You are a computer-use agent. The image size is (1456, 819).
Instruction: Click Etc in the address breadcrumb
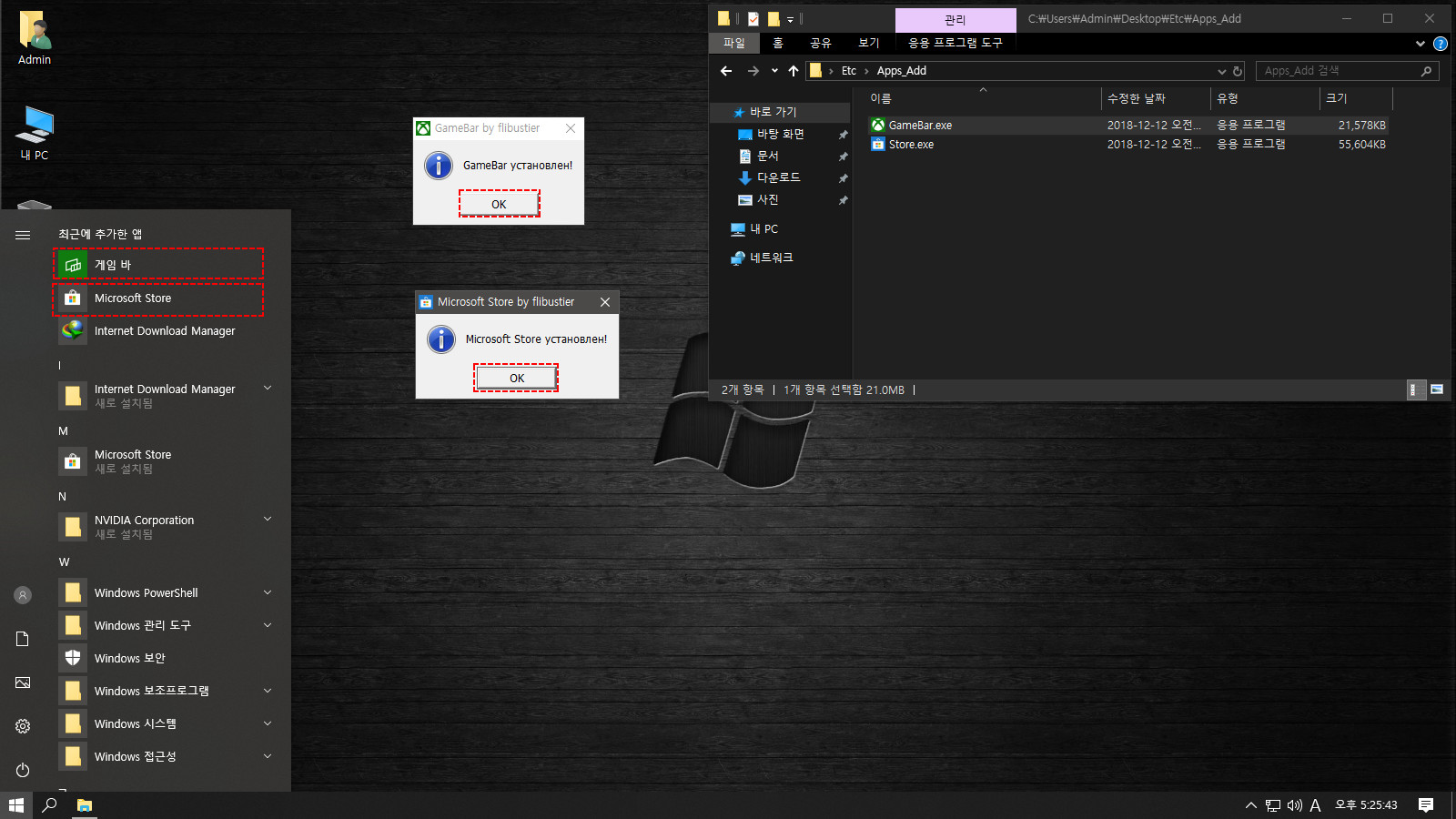click(x=849, y=71)
